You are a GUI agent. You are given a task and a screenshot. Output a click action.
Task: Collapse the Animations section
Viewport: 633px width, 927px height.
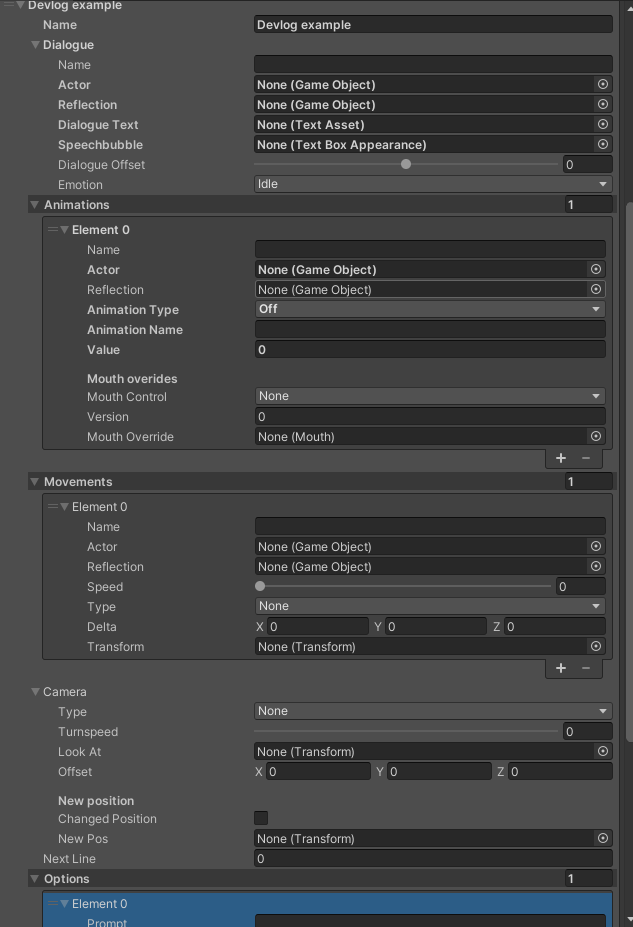pos(34,205)
